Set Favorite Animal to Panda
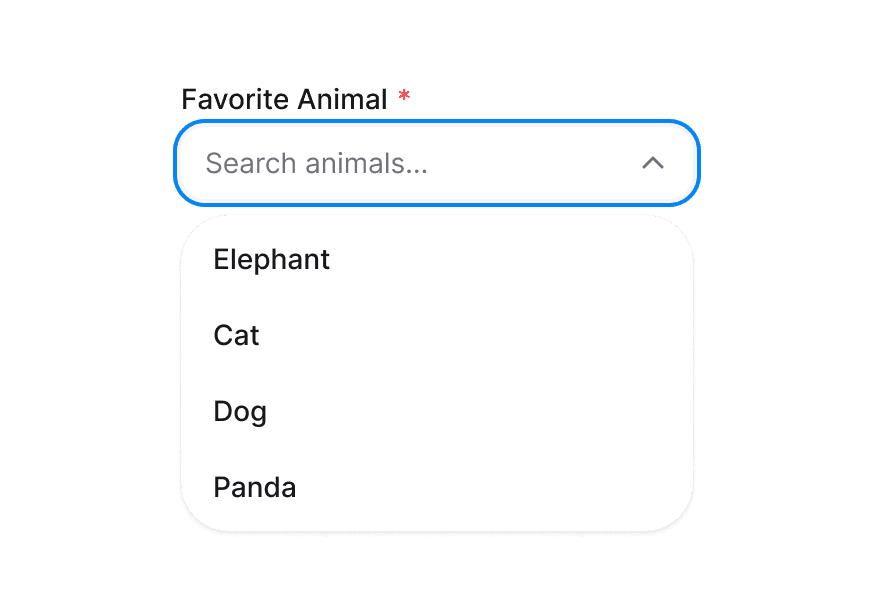The height and width of the screenshot is (594, 874). tap(255, 488)
